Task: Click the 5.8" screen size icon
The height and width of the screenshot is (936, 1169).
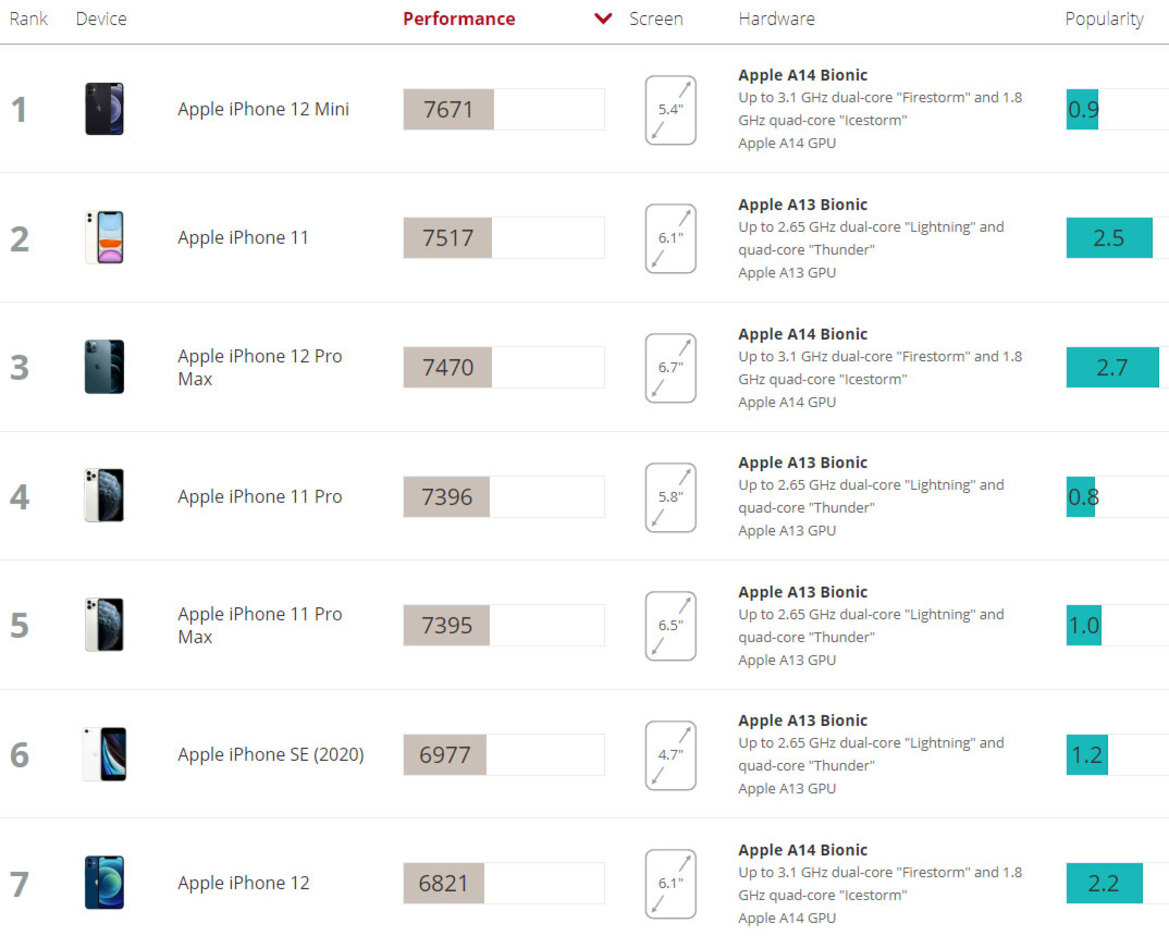Action: pos(670,497)
